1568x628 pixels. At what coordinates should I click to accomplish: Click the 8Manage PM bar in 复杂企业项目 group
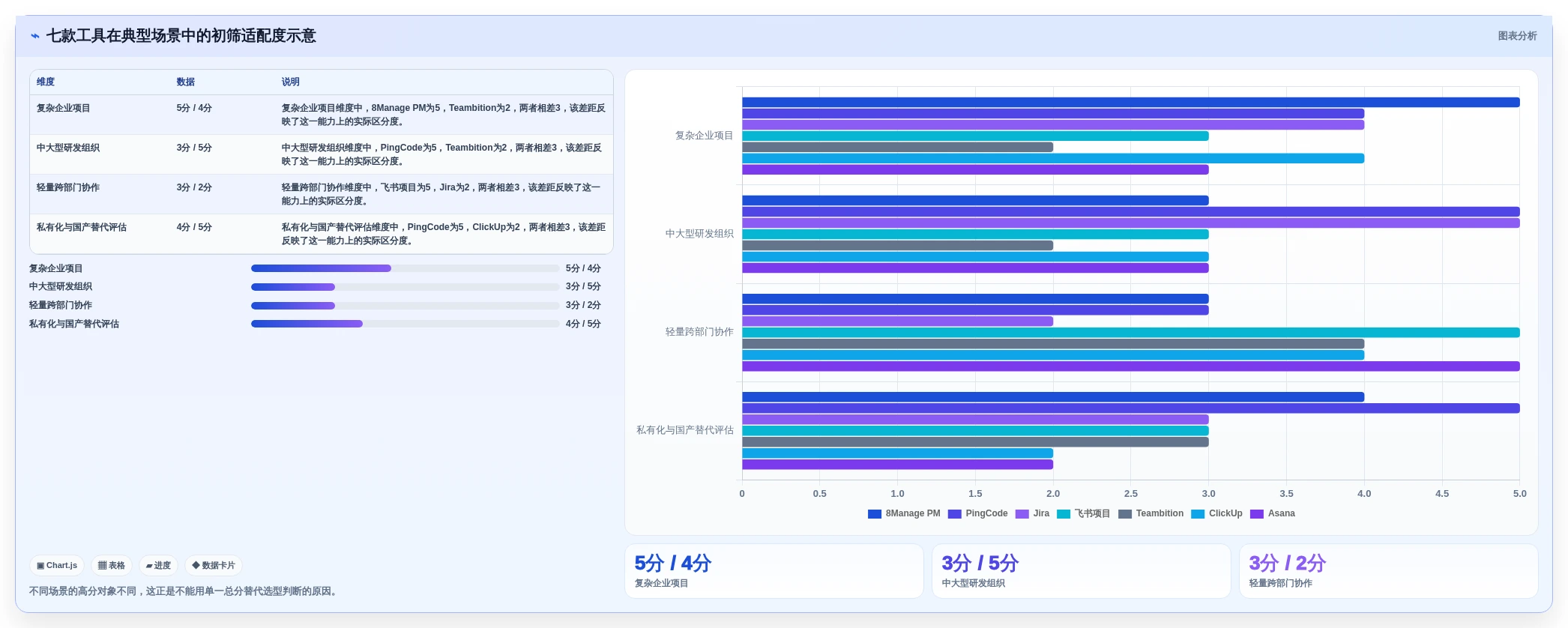pyautogui.click(x=1131, y=103)
